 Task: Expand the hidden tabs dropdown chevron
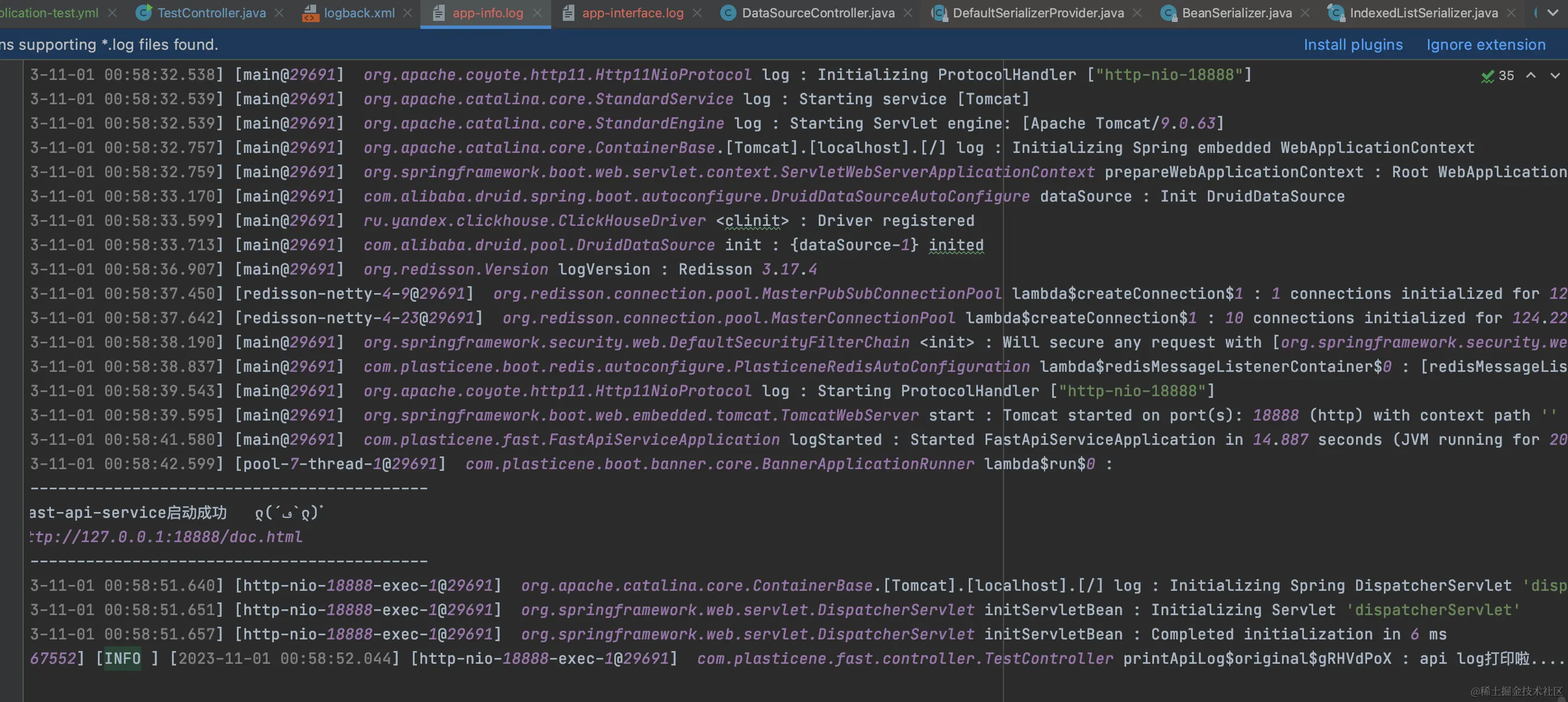click(x=1554, y=13)
